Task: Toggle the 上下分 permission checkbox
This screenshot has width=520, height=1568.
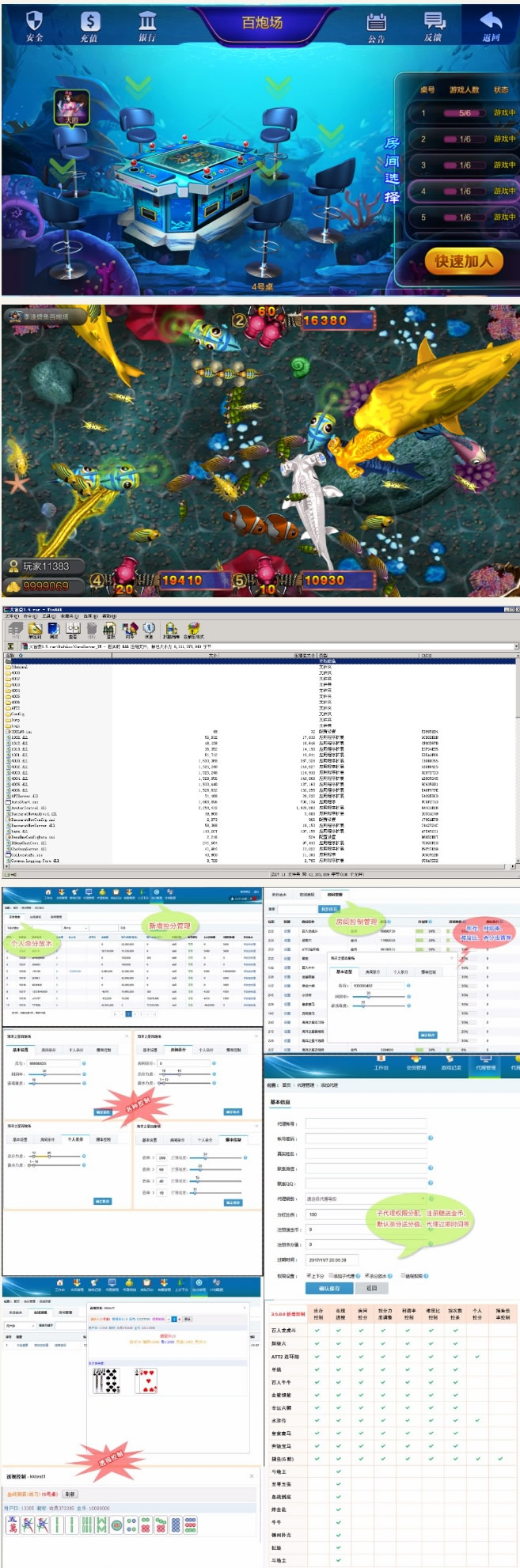Action: coord(308,1275)
